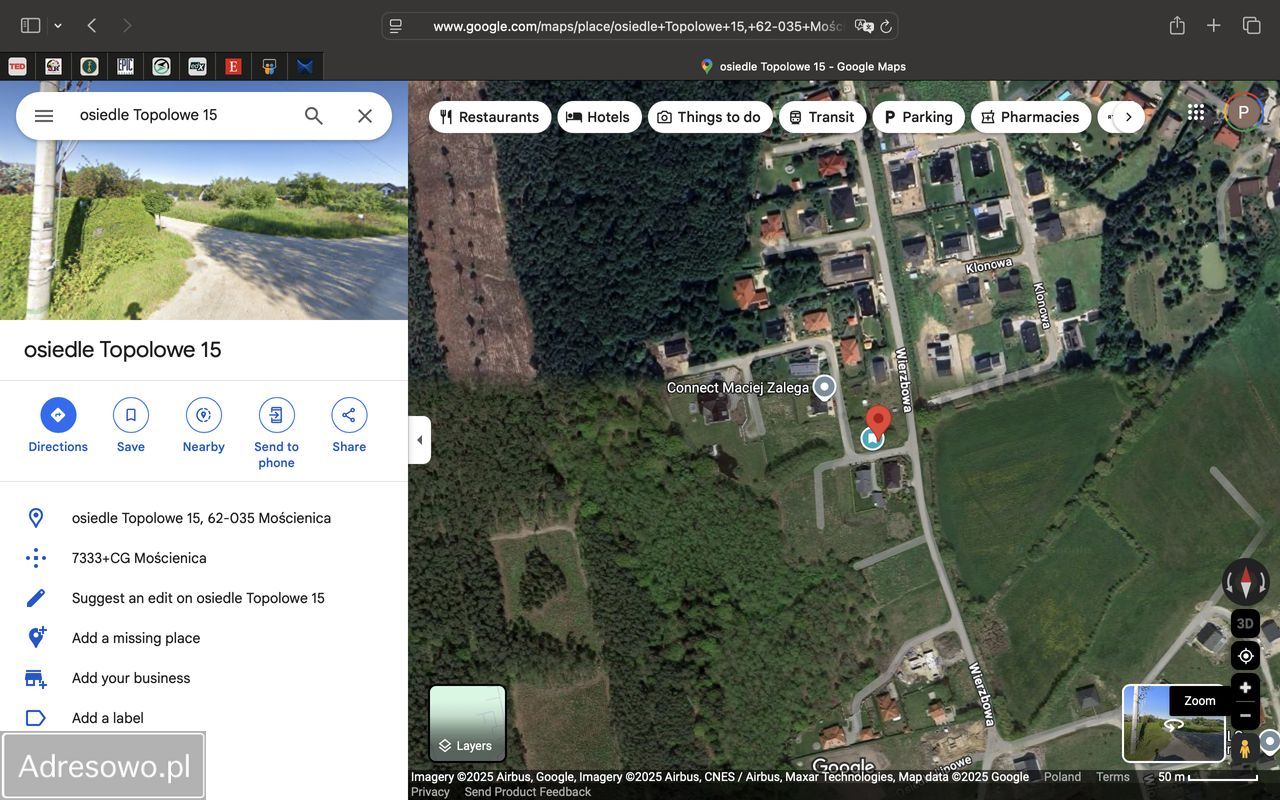Click Add a label
The height and width of the screenshot is (800, 1280).
[204, 718]
